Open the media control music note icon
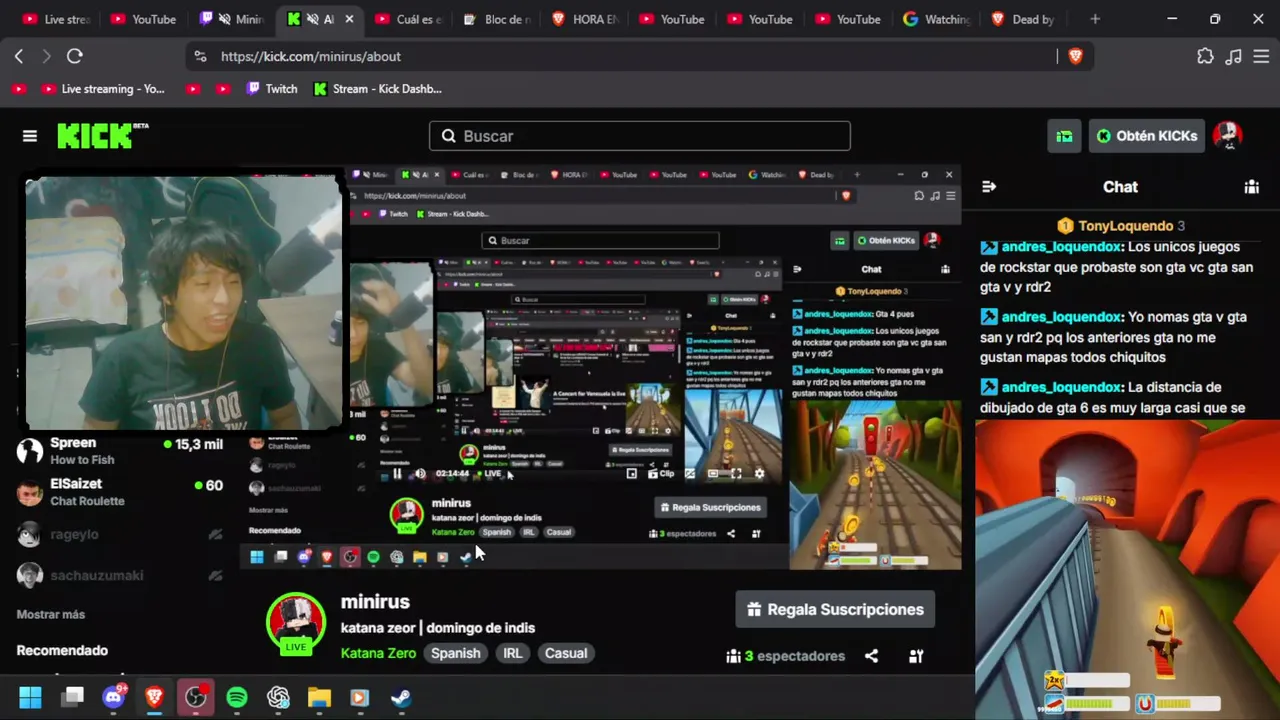The image size is (1280, 720). point(1233,57)
